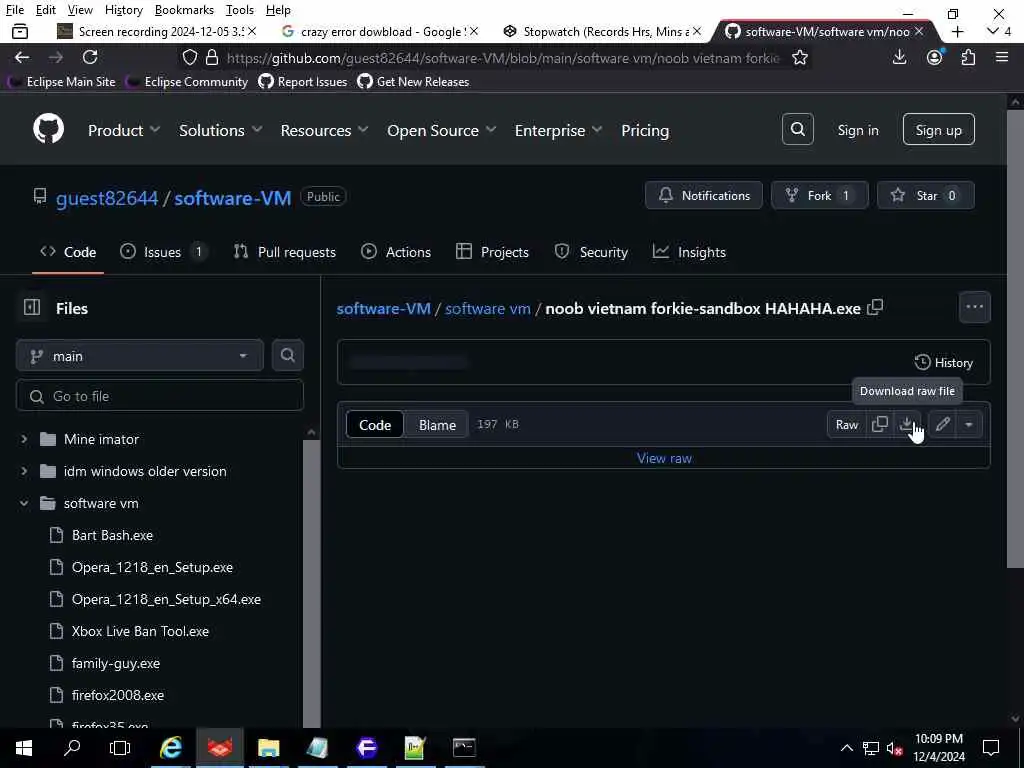The width and height of the screenshot is (1024, 768).
Task: Click the View raw link
Action: click(664, 458)
